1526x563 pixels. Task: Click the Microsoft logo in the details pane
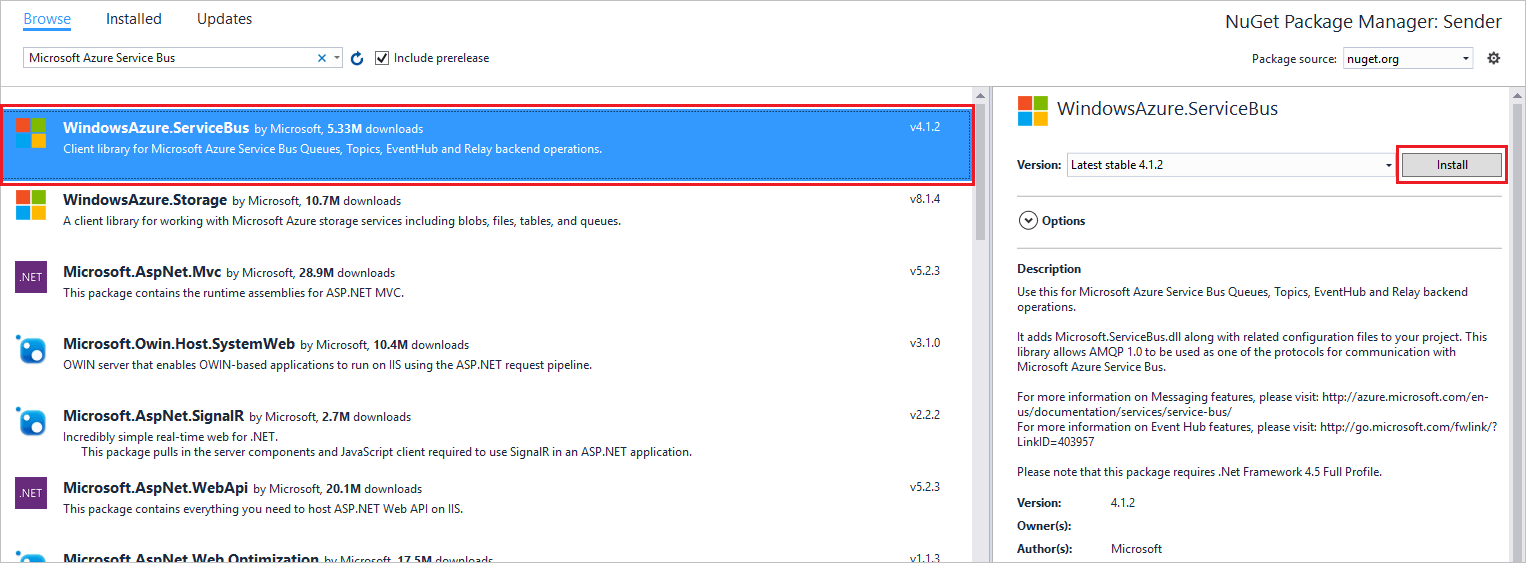(1033, 111)
